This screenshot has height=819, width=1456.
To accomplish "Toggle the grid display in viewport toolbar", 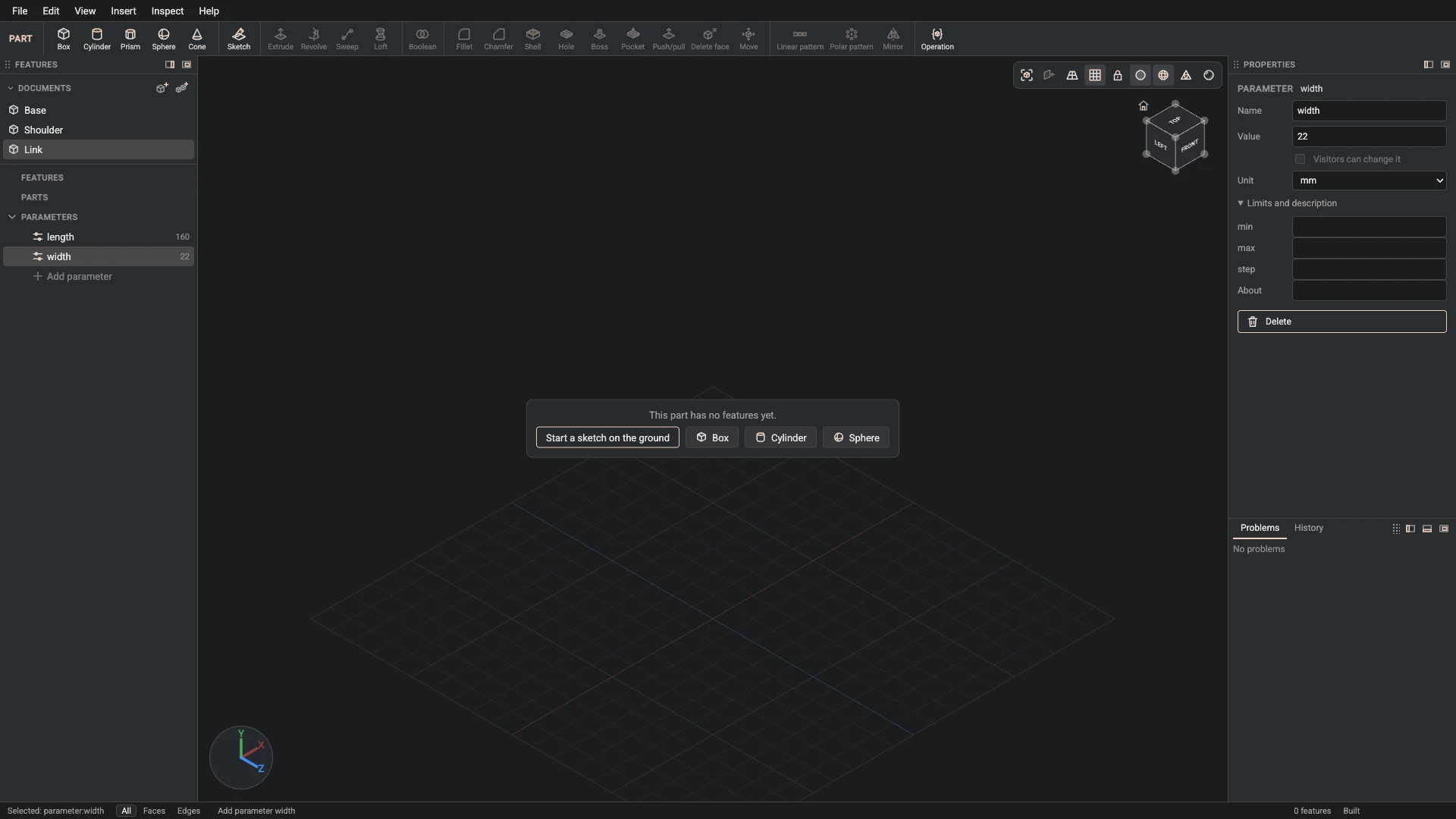I will point(1095,75).
